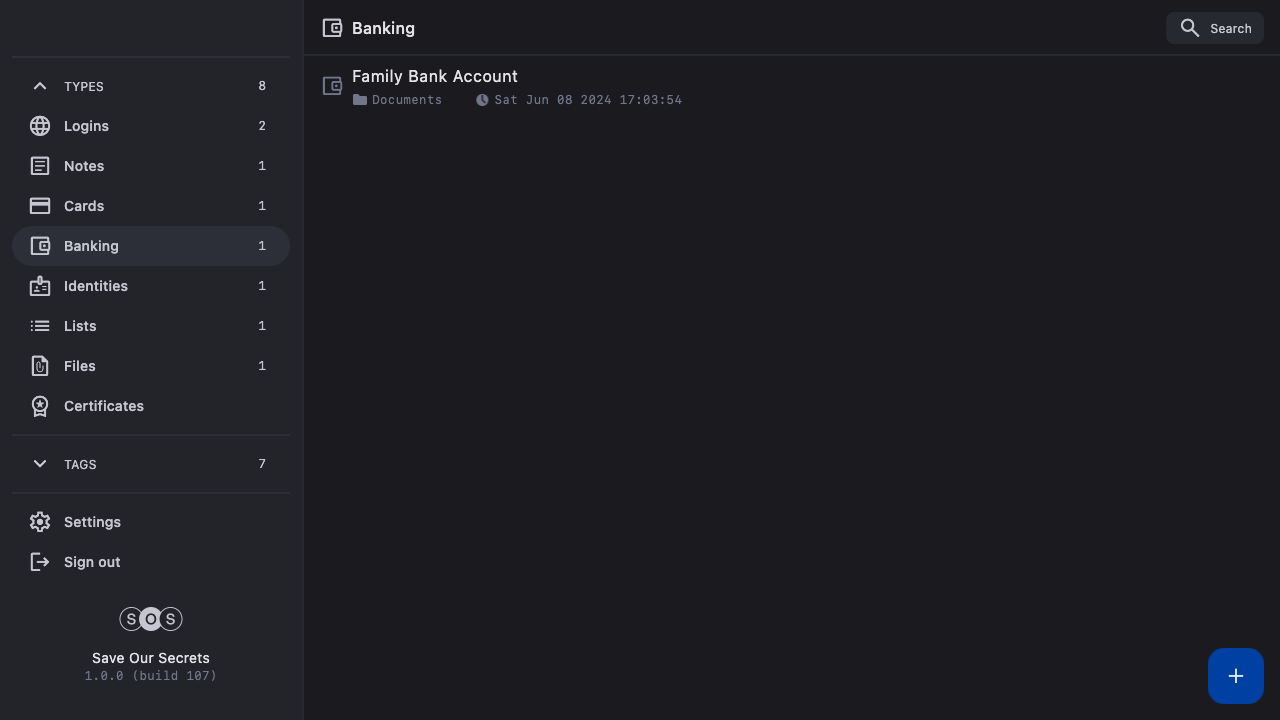Click the Documents folder label
The image size is (1280, 720).
point(406,100)
